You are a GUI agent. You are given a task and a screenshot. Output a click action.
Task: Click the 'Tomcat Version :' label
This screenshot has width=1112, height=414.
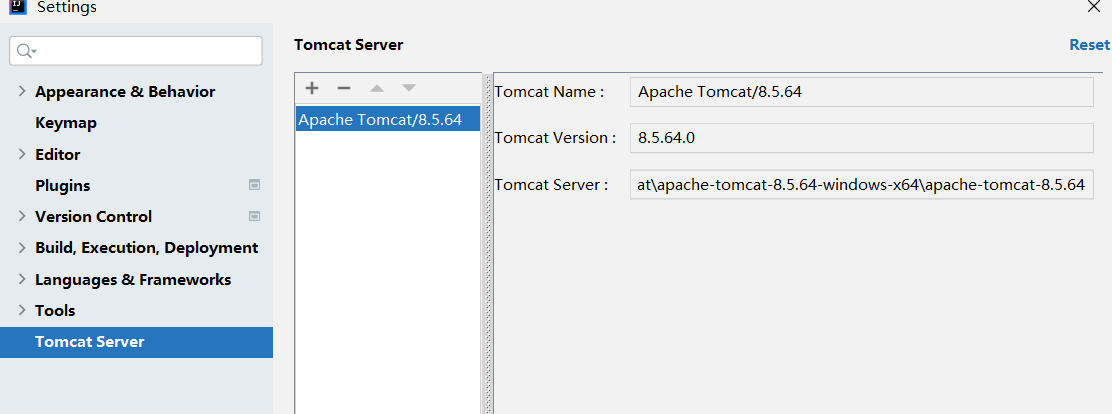click(555, 138)
